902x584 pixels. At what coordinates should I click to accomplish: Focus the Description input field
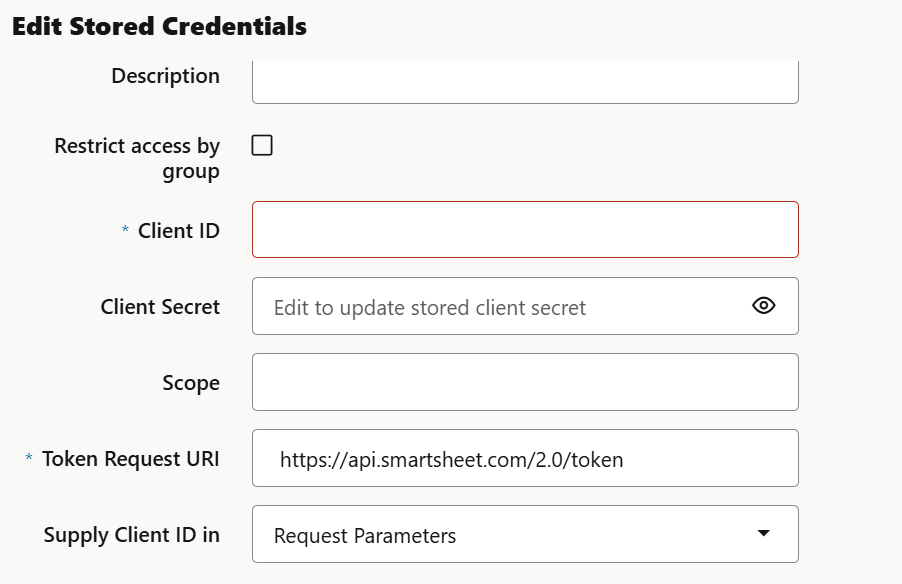pyautogui.click(x=525, y=82)
